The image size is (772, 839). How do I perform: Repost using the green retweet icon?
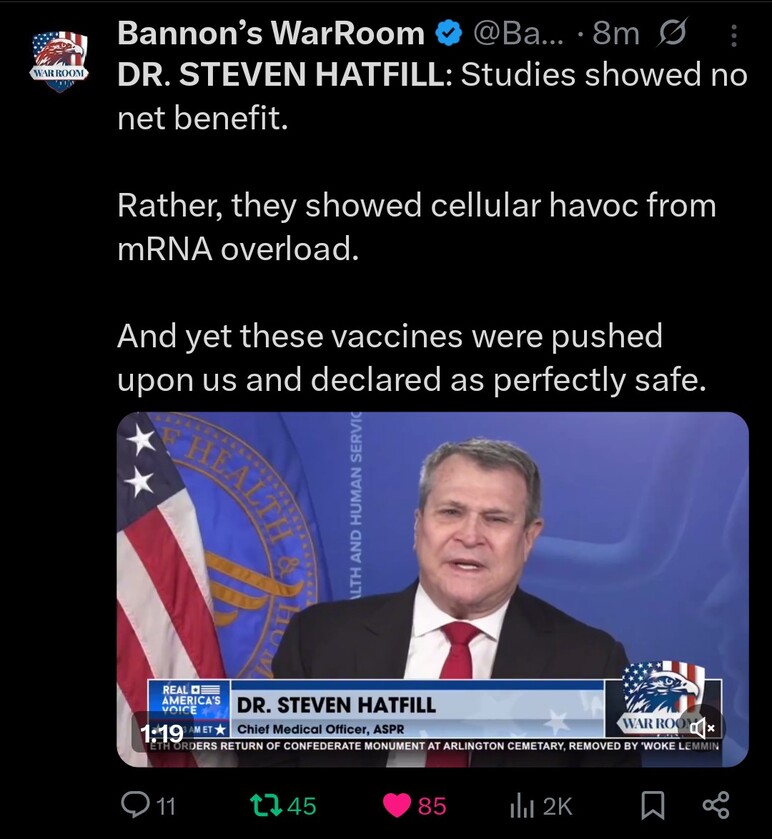point(266,805)
